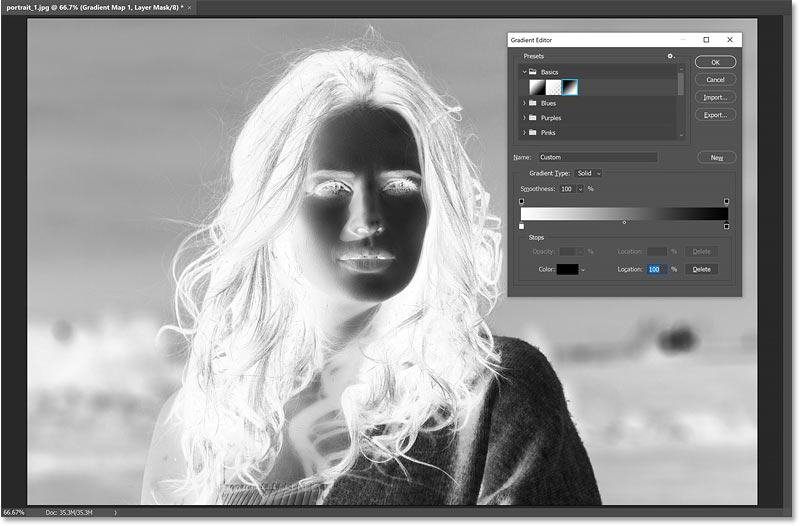Viewport: 802px width, 526px height.
Task: Click the Doc: 35.3M/35.3M status info
Action: pos(69,512)
